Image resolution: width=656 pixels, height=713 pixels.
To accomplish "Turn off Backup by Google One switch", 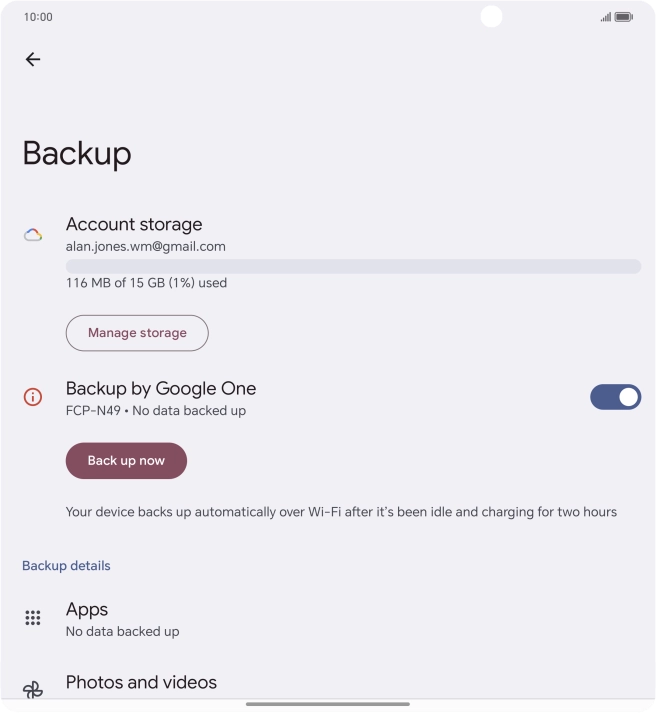I will 615,397.
